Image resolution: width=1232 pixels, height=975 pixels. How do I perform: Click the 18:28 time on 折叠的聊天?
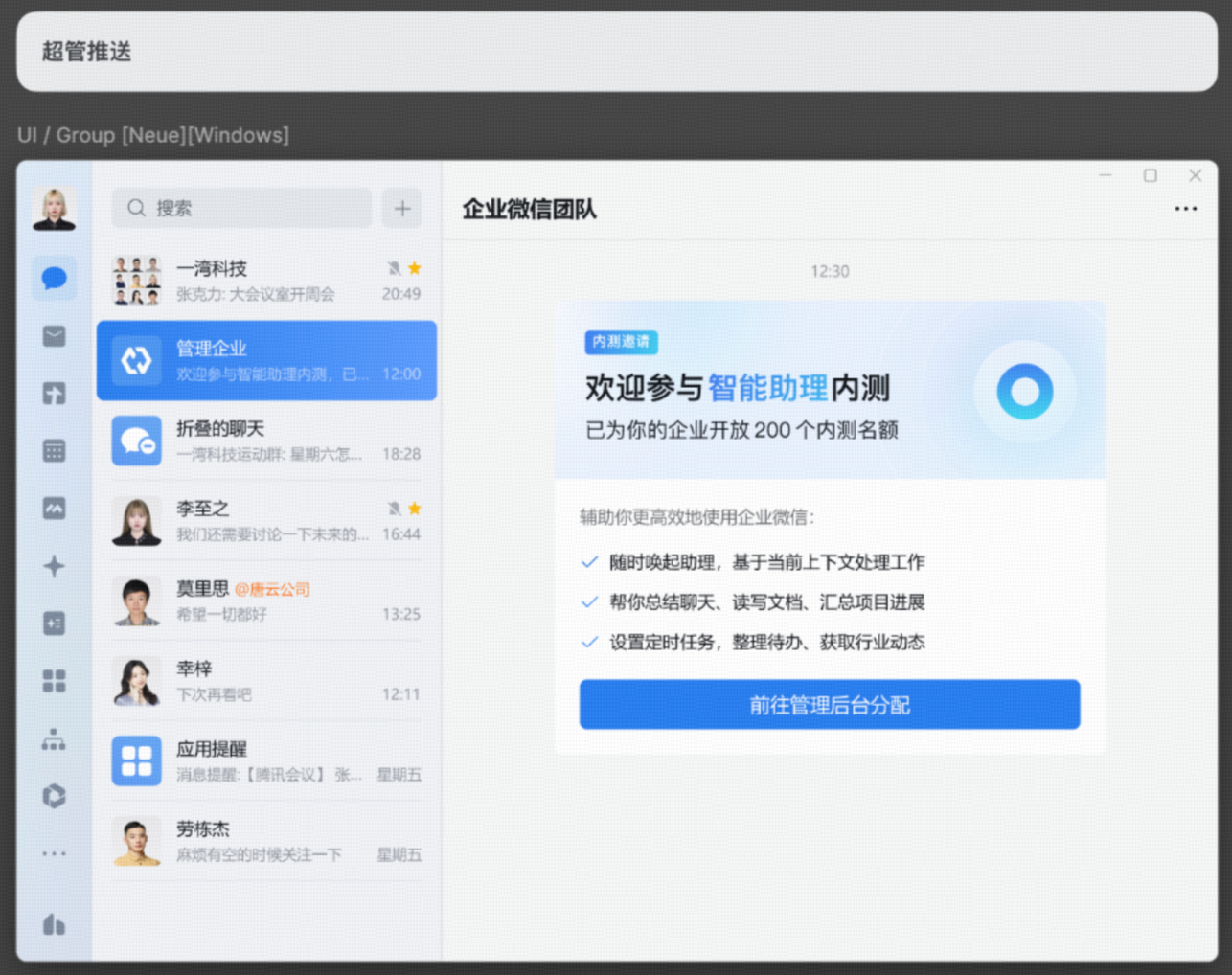pos(401,454)
